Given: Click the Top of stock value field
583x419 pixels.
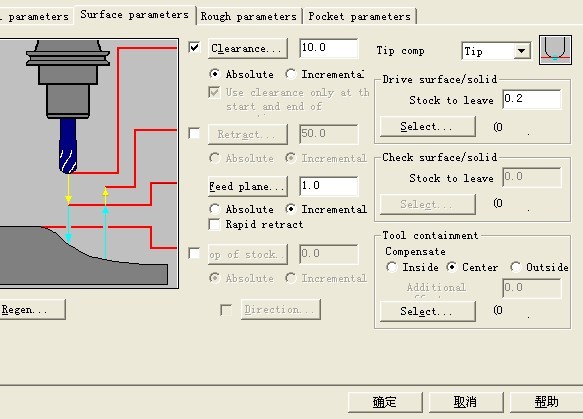Looking at the screenshot, I should (x=329, y=254).
